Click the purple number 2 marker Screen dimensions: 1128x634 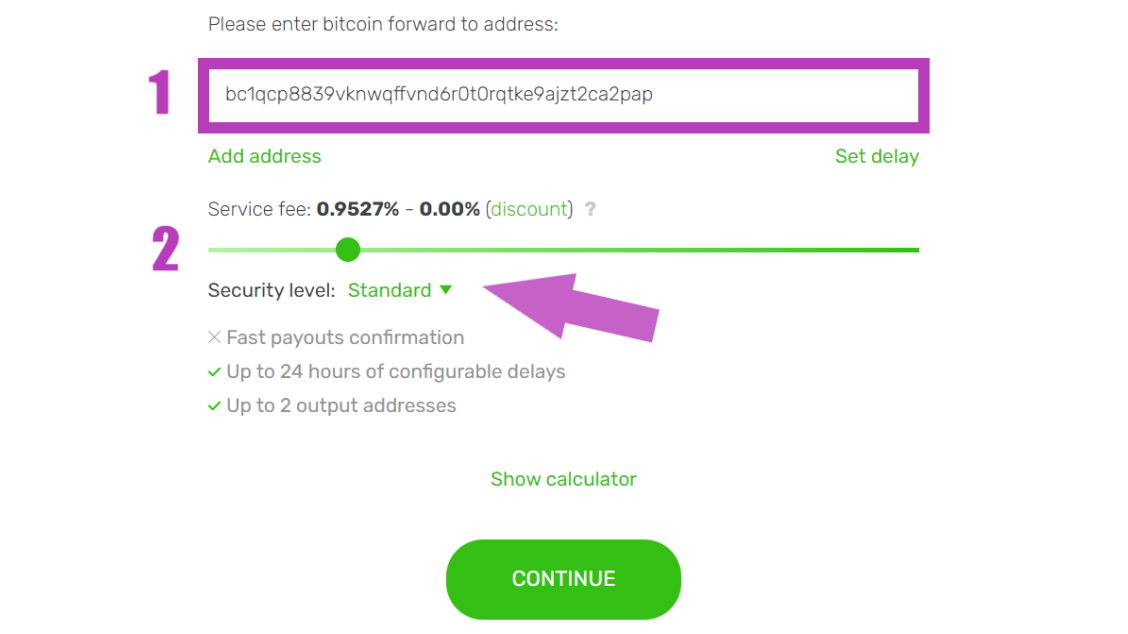165,249
